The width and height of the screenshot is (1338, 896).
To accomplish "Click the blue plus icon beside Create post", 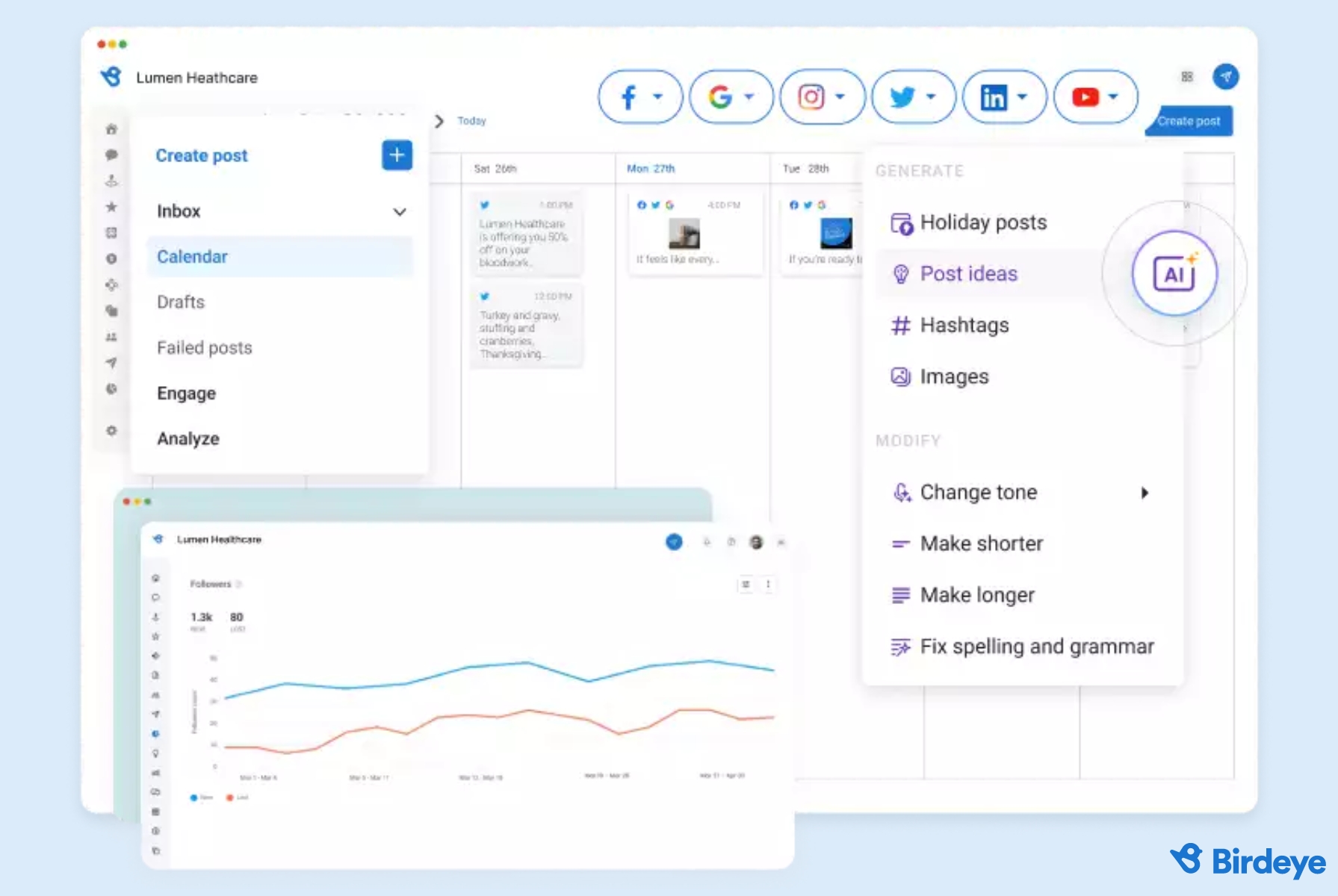I will (x=397, y=155).
